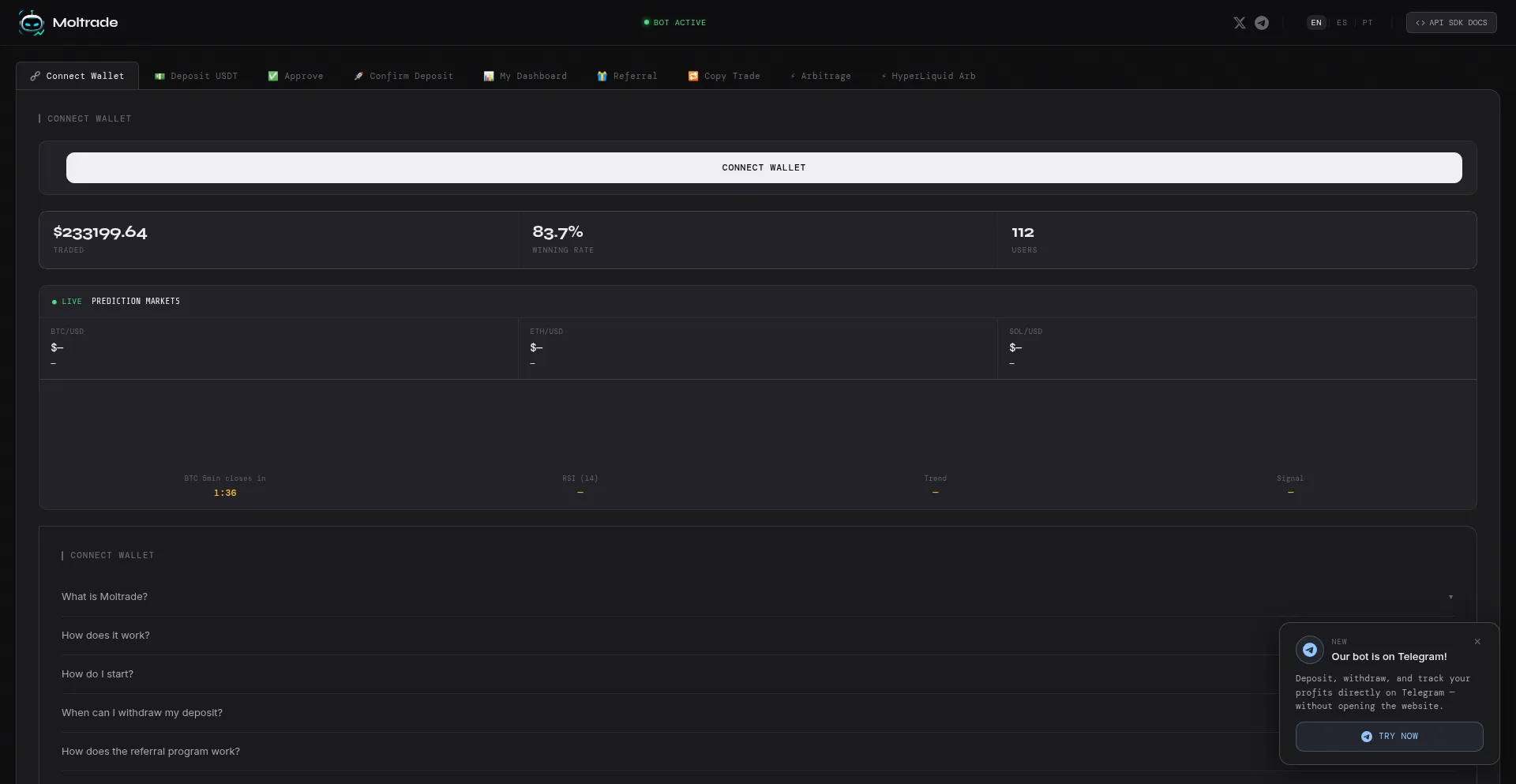Click the Signal indicator label
Image resolution: width=1516 pixels, height=784 pixels.
coord(1290,478)
